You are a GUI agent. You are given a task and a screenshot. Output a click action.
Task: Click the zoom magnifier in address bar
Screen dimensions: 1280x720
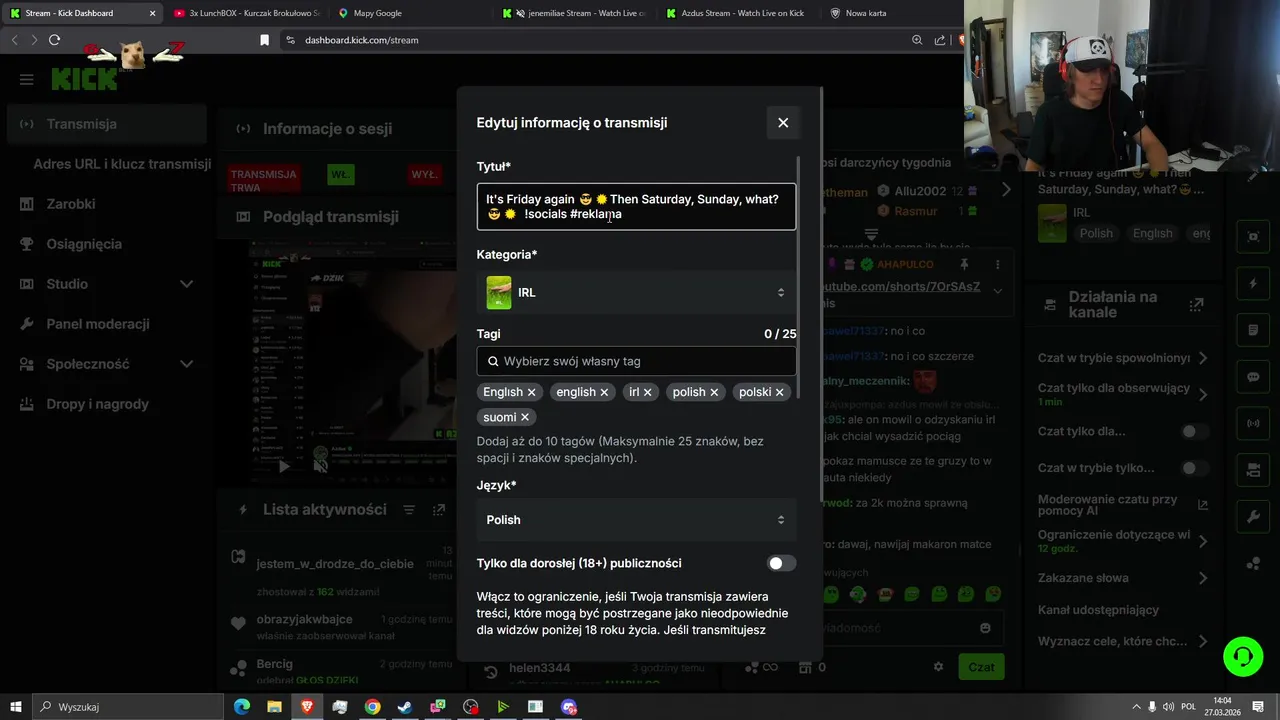917,40
